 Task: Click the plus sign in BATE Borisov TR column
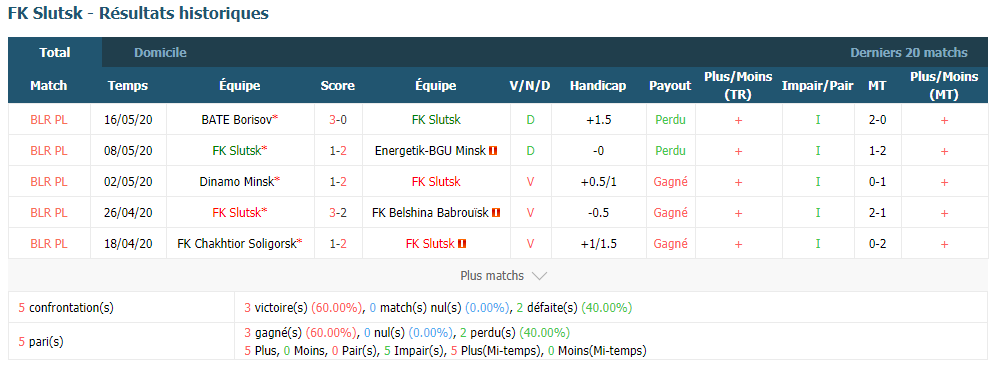(738, 120)
